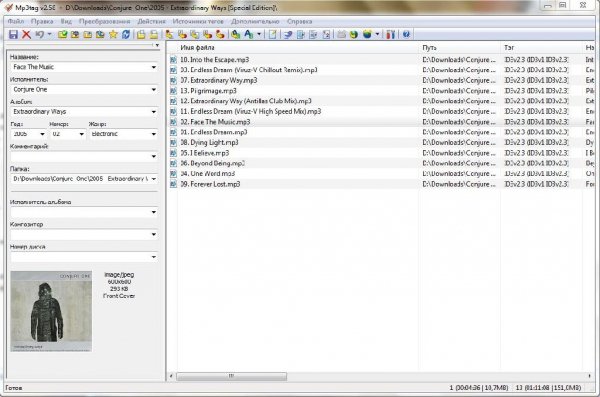
Task: Expand the Альбом dropdown showing Extraordinary Ways
Action: [154, 112]
